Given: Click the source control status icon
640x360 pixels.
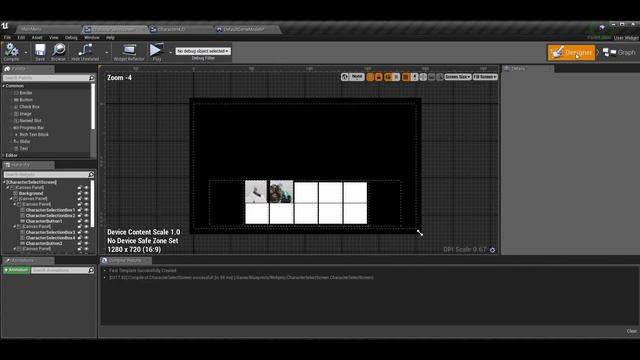Looking at the screenshot, I should pyautogui.click(x=602, y=27).
